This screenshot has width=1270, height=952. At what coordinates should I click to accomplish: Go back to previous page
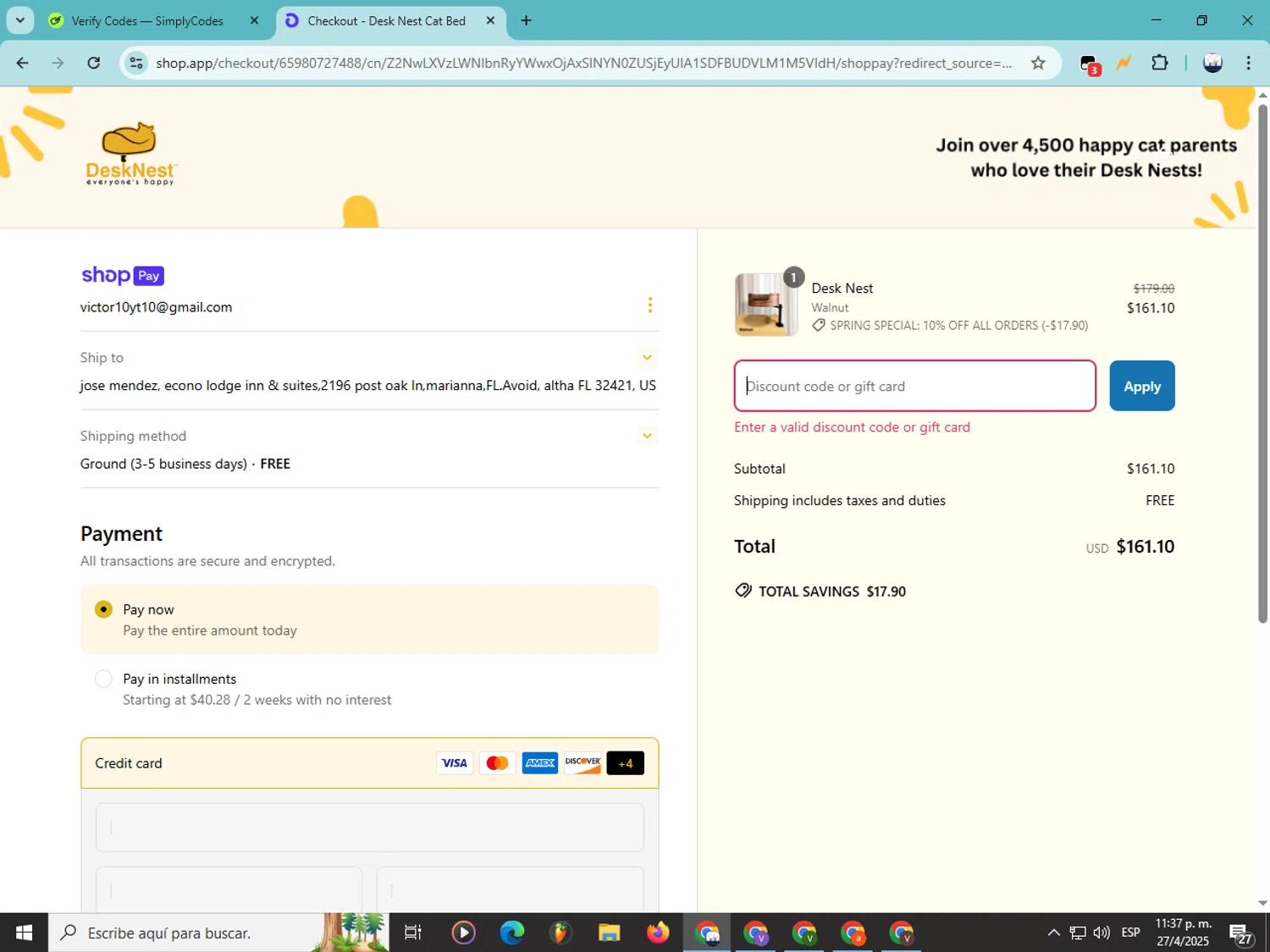[x=23, y=63]
